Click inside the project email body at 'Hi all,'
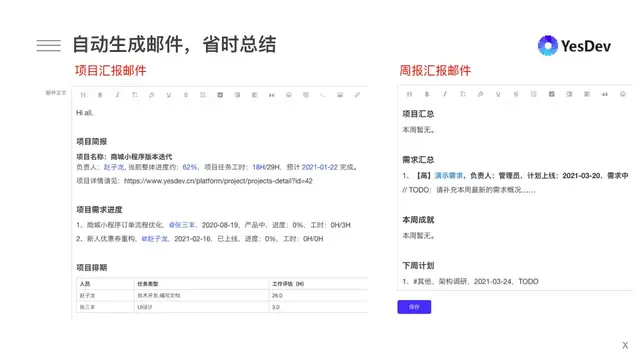Image resolution: width=640 pixels, height=360 pixels. click(85, 113)
